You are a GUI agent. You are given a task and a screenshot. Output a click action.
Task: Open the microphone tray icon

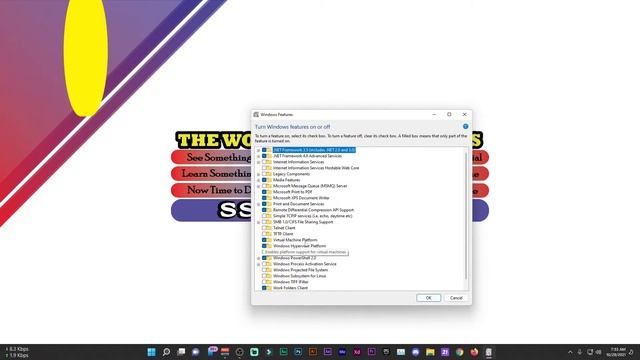580,352
